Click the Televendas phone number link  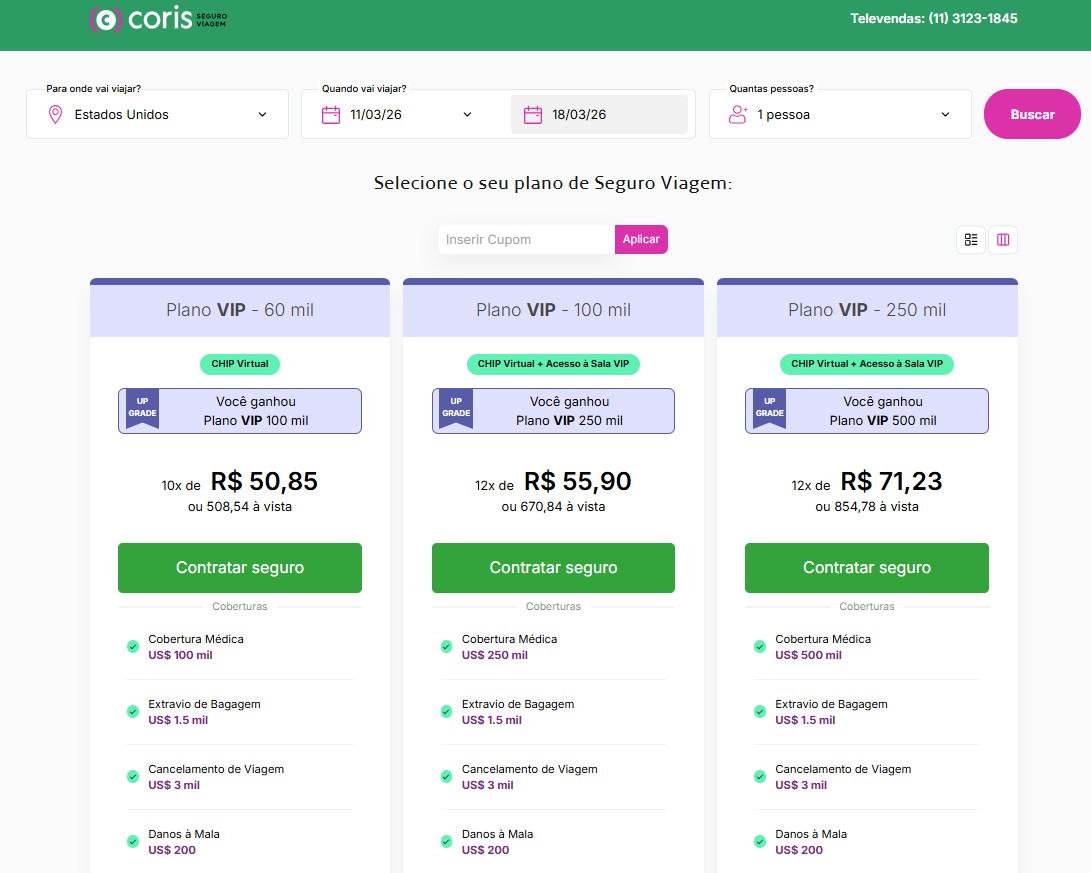point(933,19)
